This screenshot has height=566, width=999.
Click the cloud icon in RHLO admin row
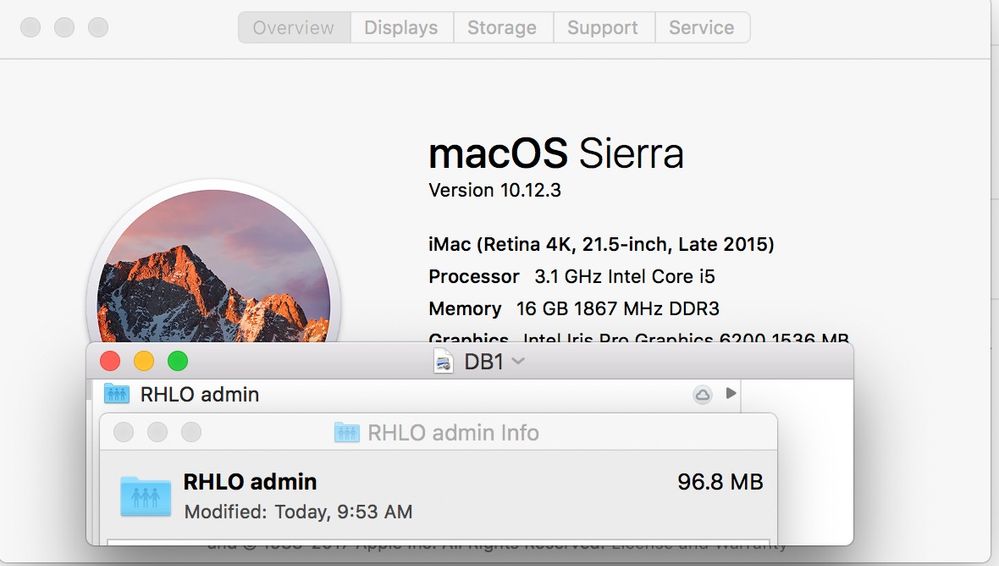pyautogui.click(x=702, y=395)
